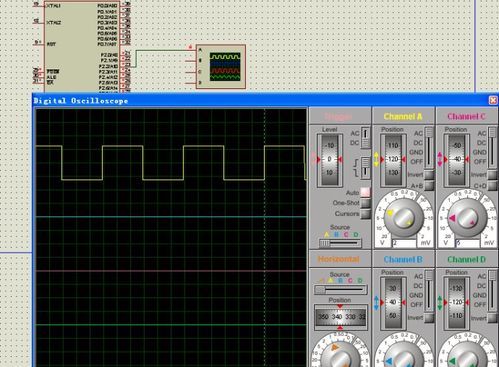Screen dimensions: 499x367
Task: Enable the Cursors button
Action: (x=366, y=213)
